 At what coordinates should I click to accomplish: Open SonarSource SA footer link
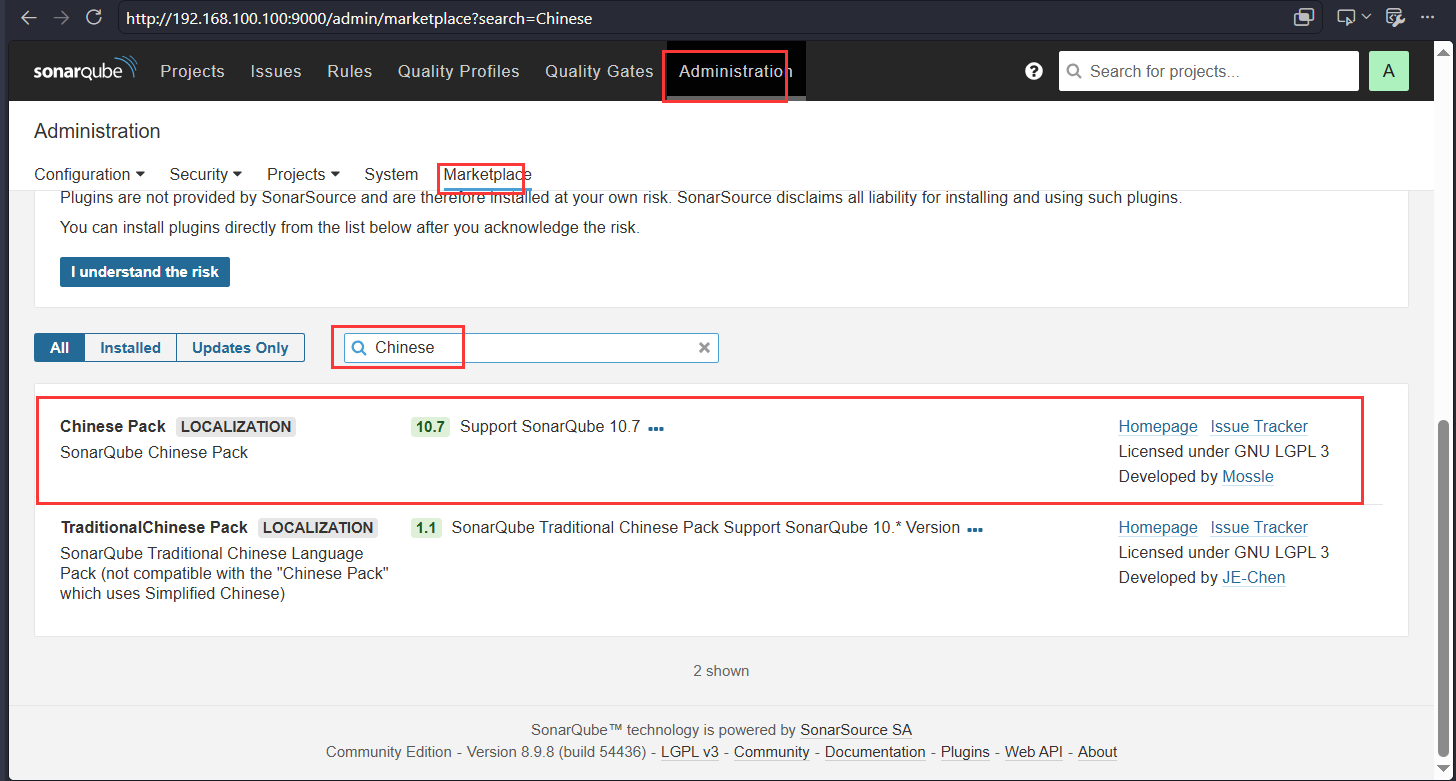[x=856, y=730]
